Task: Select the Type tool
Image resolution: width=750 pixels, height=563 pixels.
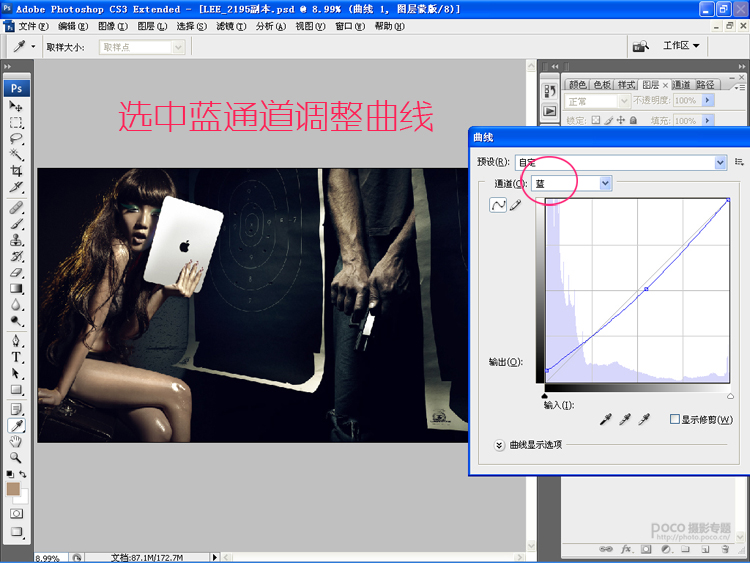Action: coord(16,357)
